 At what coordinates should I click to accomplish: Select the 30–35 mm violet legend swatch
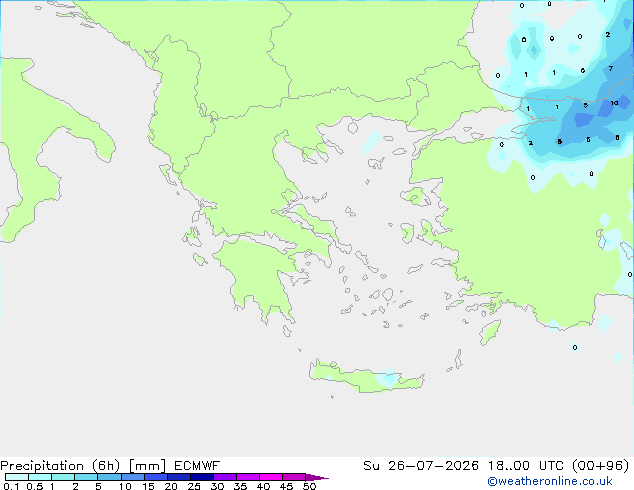(x=225, y=477)
